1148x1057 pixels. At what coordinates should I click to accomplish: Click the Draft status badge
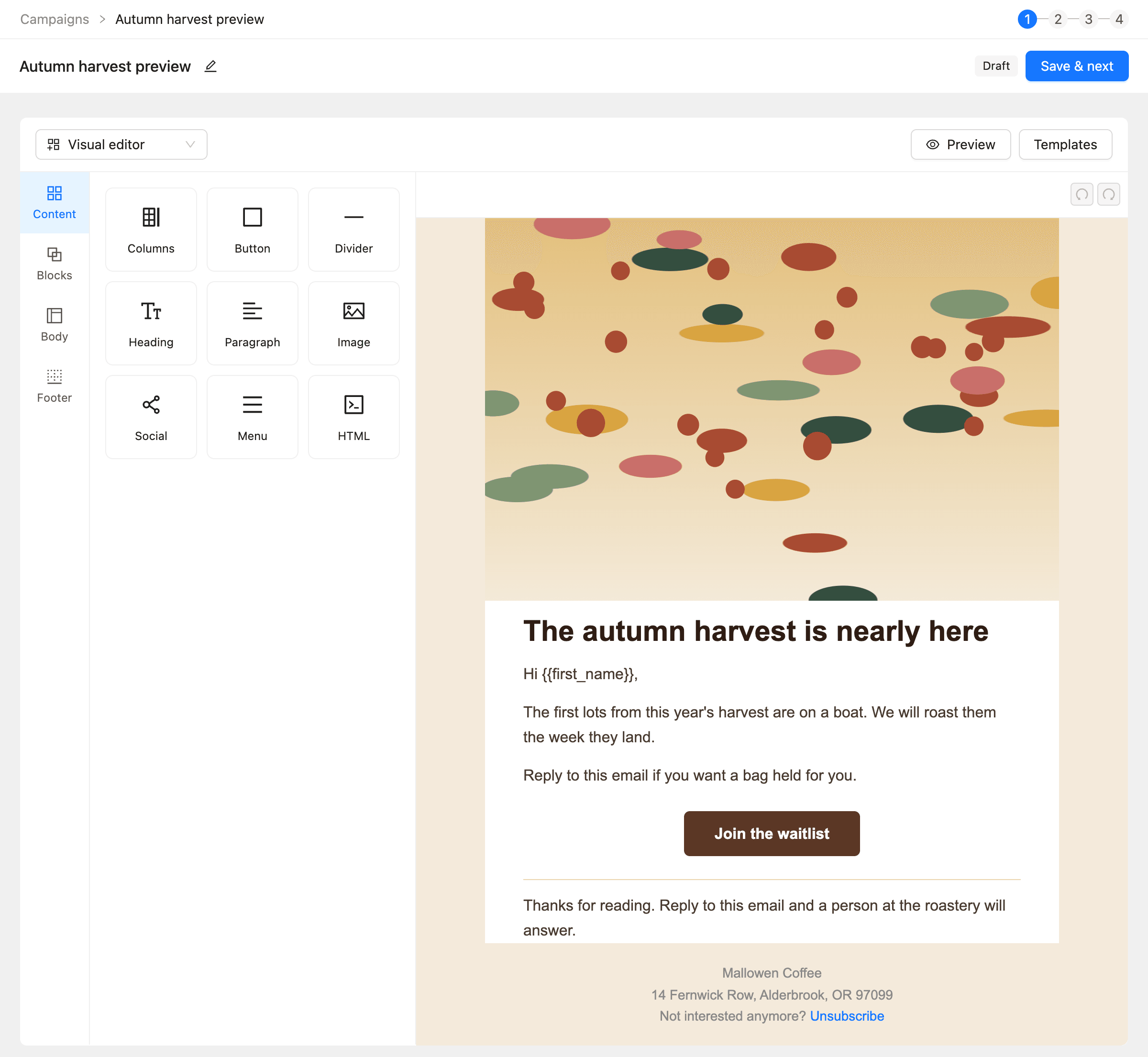click(x=996, y=66)
